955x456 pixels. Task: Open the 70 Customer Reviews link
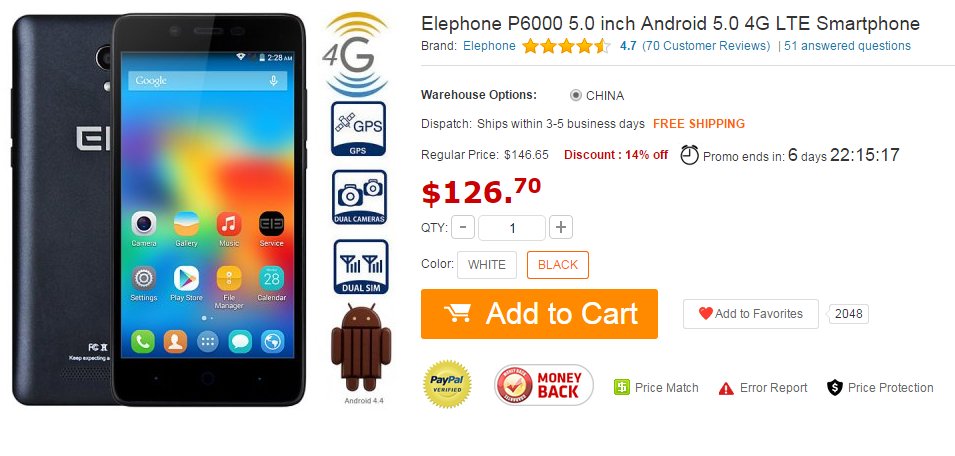click(707, 46)
